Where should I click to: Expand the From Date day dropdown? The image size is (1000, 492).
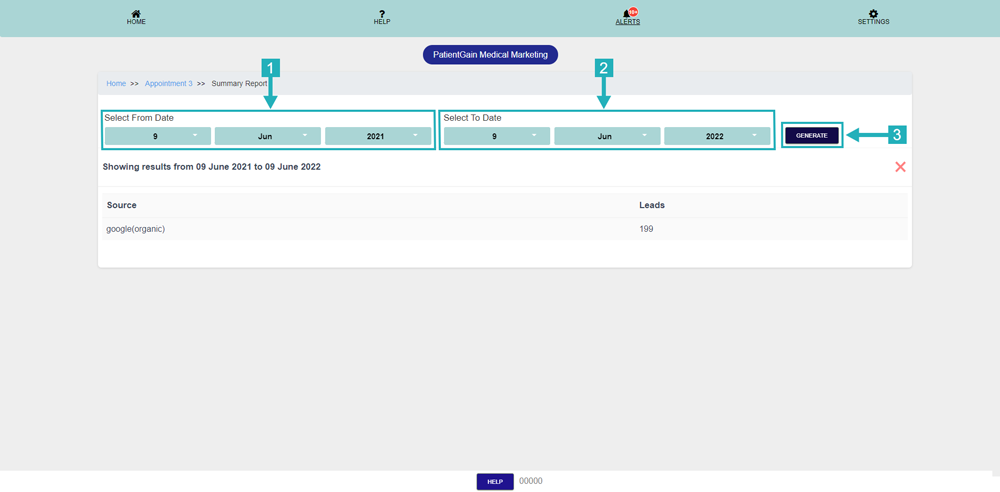158,136
